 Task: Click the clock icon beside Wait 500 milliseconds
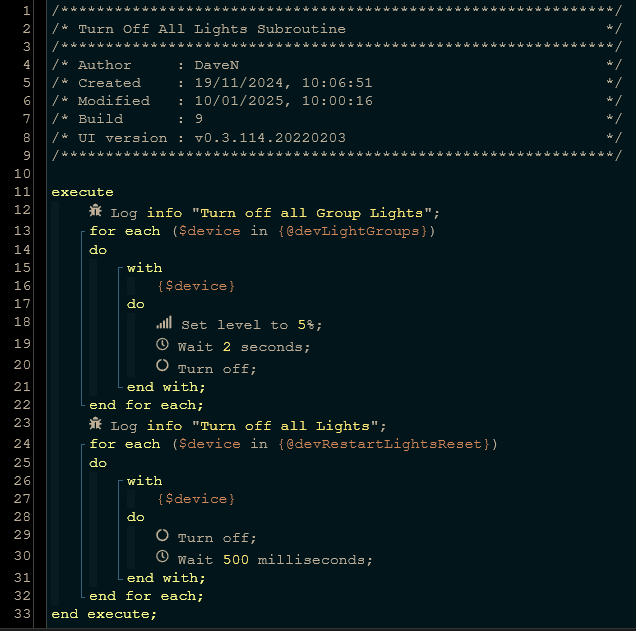click(162, 556)
